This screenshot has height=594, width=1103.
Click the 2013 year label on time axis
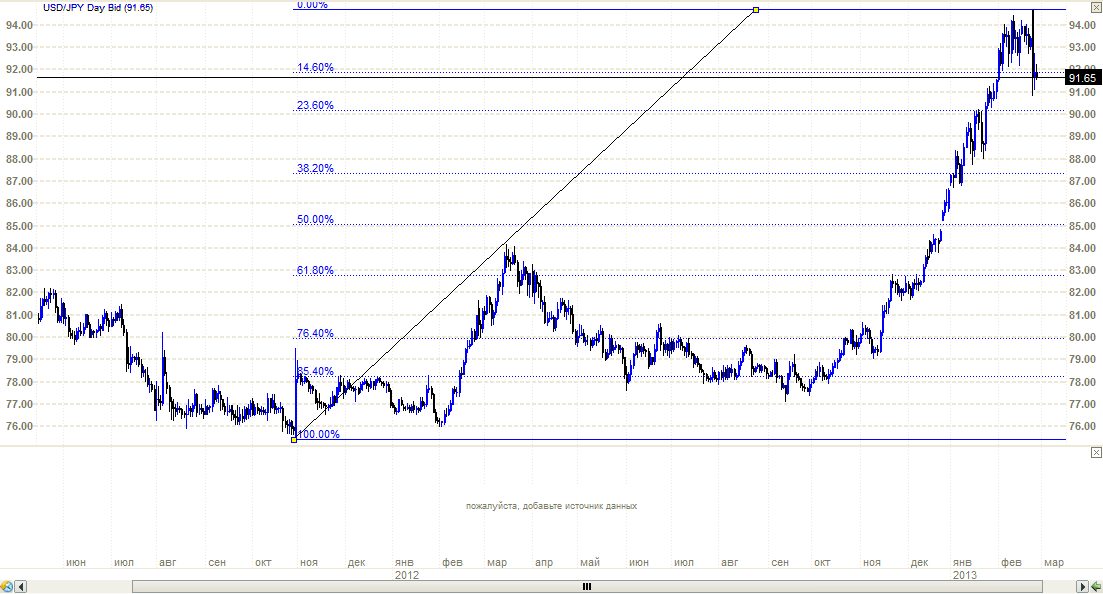[x=964, y=576]
